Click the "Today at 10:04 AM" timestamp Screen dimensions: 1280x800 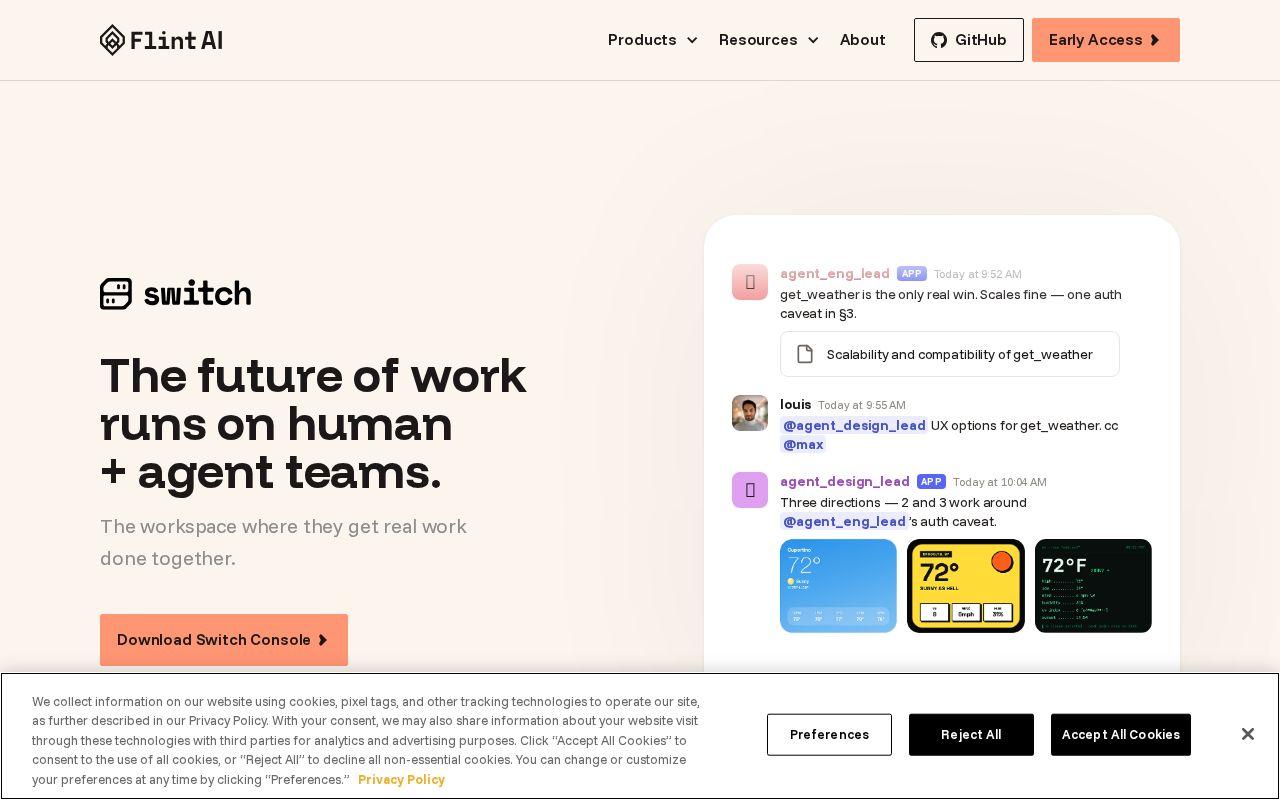click(x=1000, y=482)
